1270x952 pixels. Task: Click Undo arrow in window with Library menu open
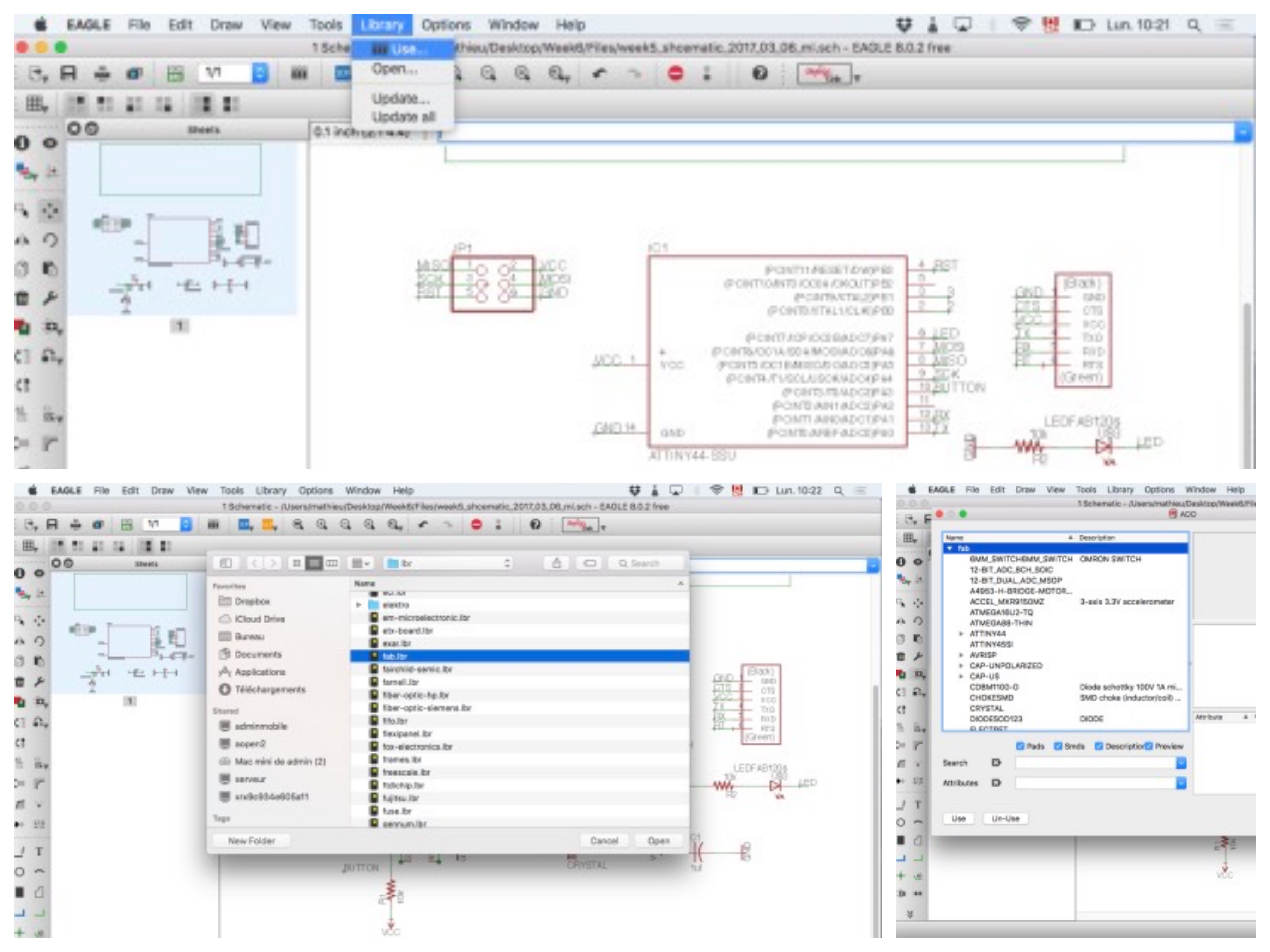[599, 73]
